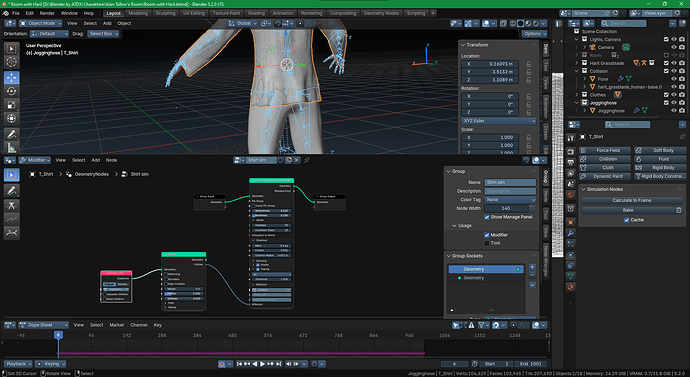Click Bake button
Image resolution: width=690 pixels, height=377 pixels.
point(628,210)
